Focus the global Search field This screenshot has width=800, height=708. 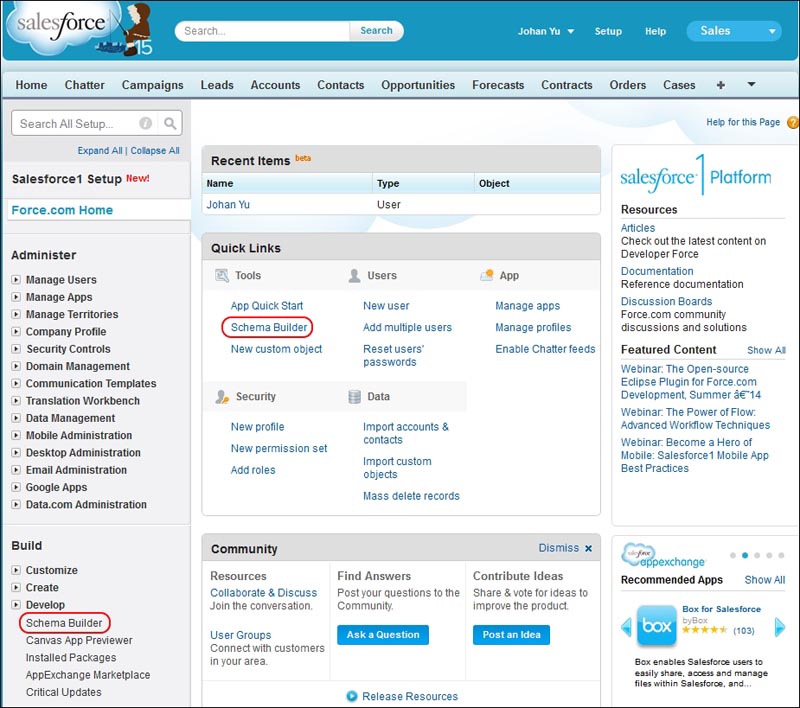coord(262,31)
